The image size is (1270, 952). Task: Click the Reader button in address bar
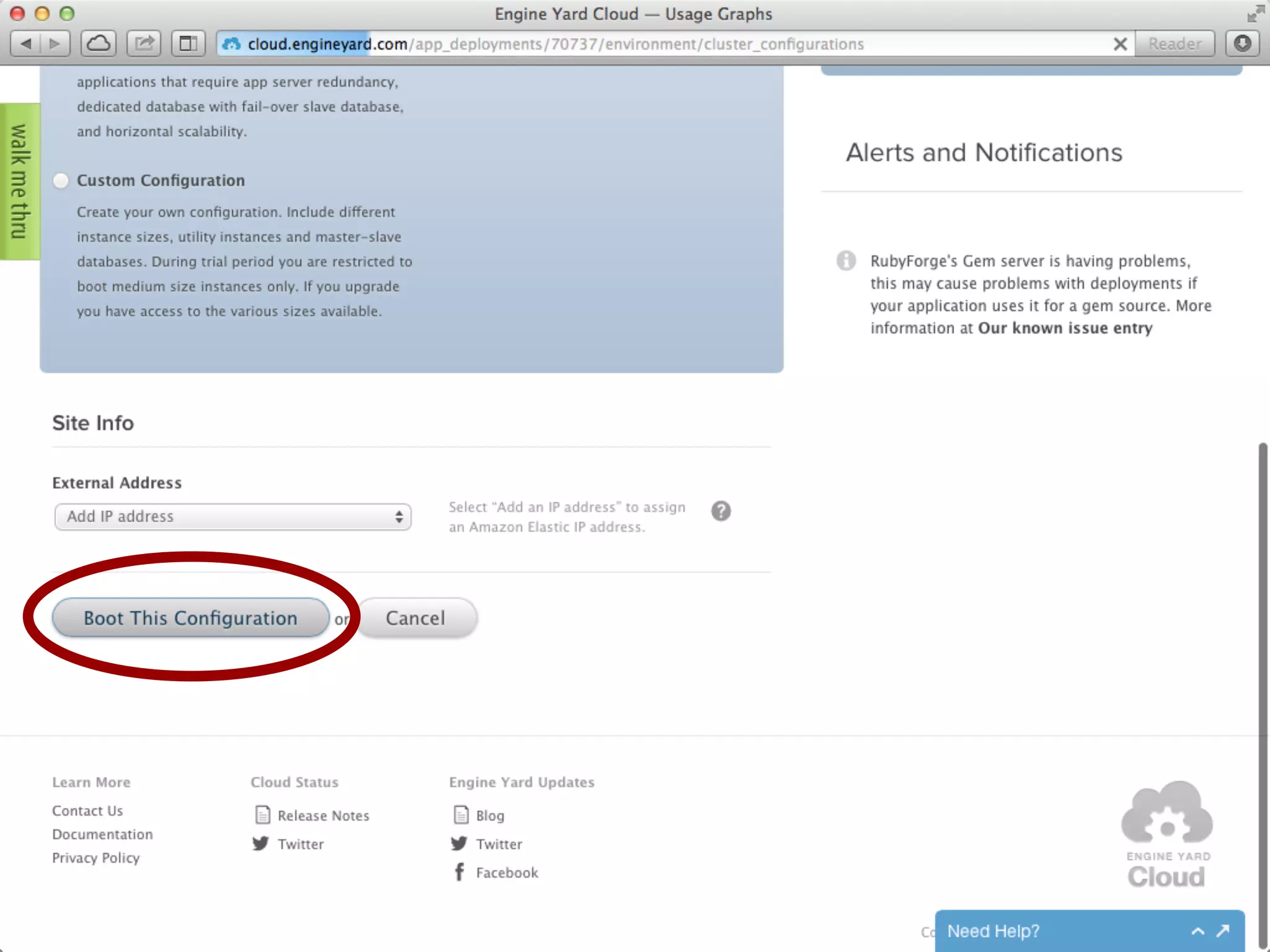click(x=1175, y=44)
